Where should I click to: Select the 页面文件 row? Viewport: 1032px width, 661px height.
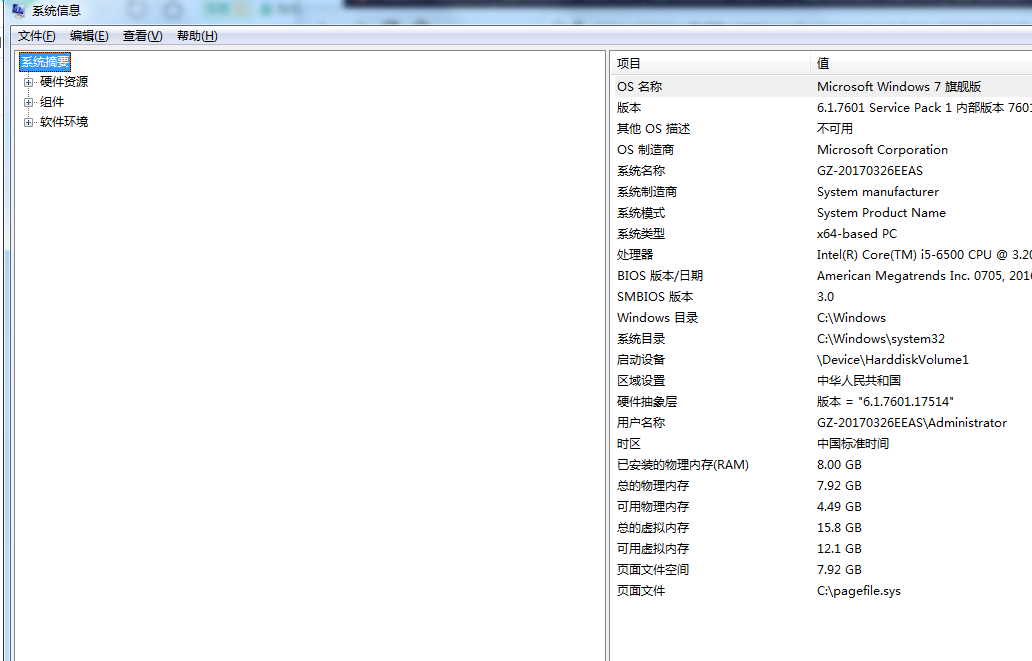click(x=641, y=591)
